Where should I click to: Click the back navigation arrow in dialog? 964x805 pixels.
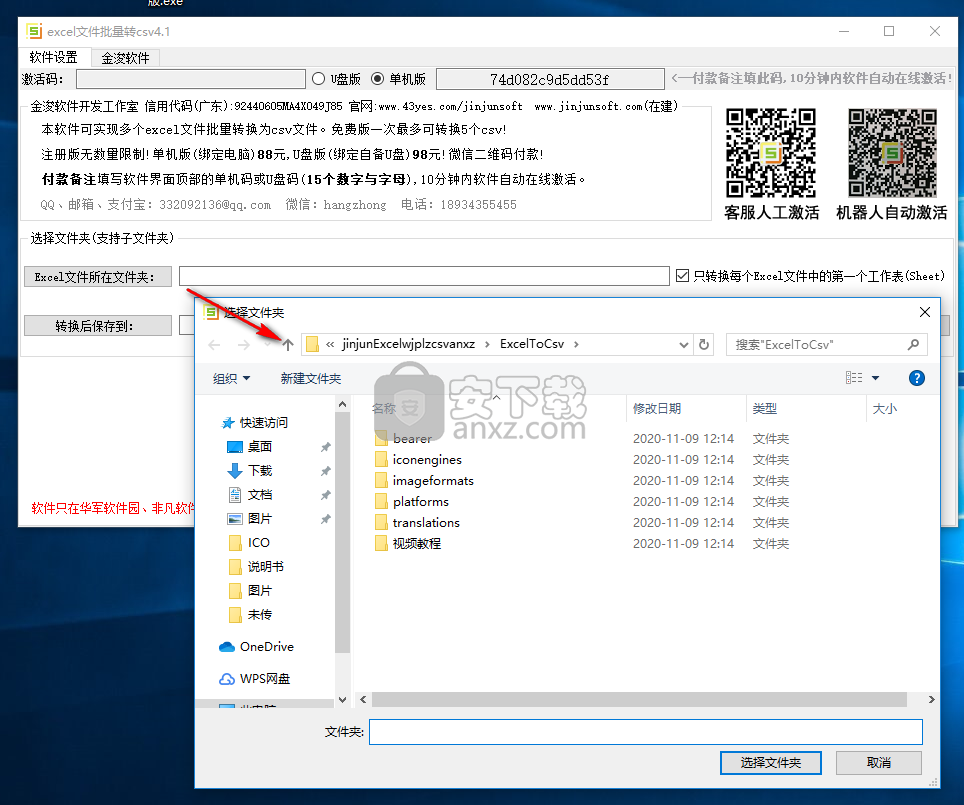click(214, 345)
